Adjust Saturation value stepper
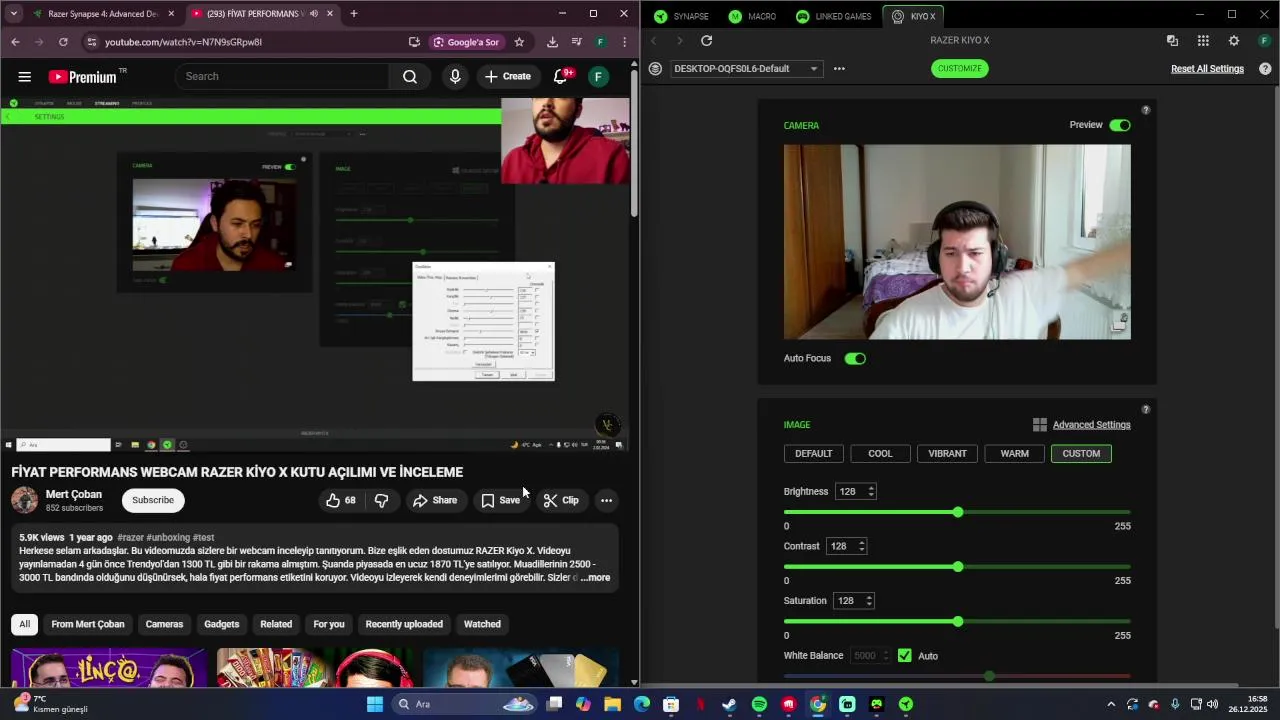This screenshot has width=1280, height=720. click(x=869, y=601)
